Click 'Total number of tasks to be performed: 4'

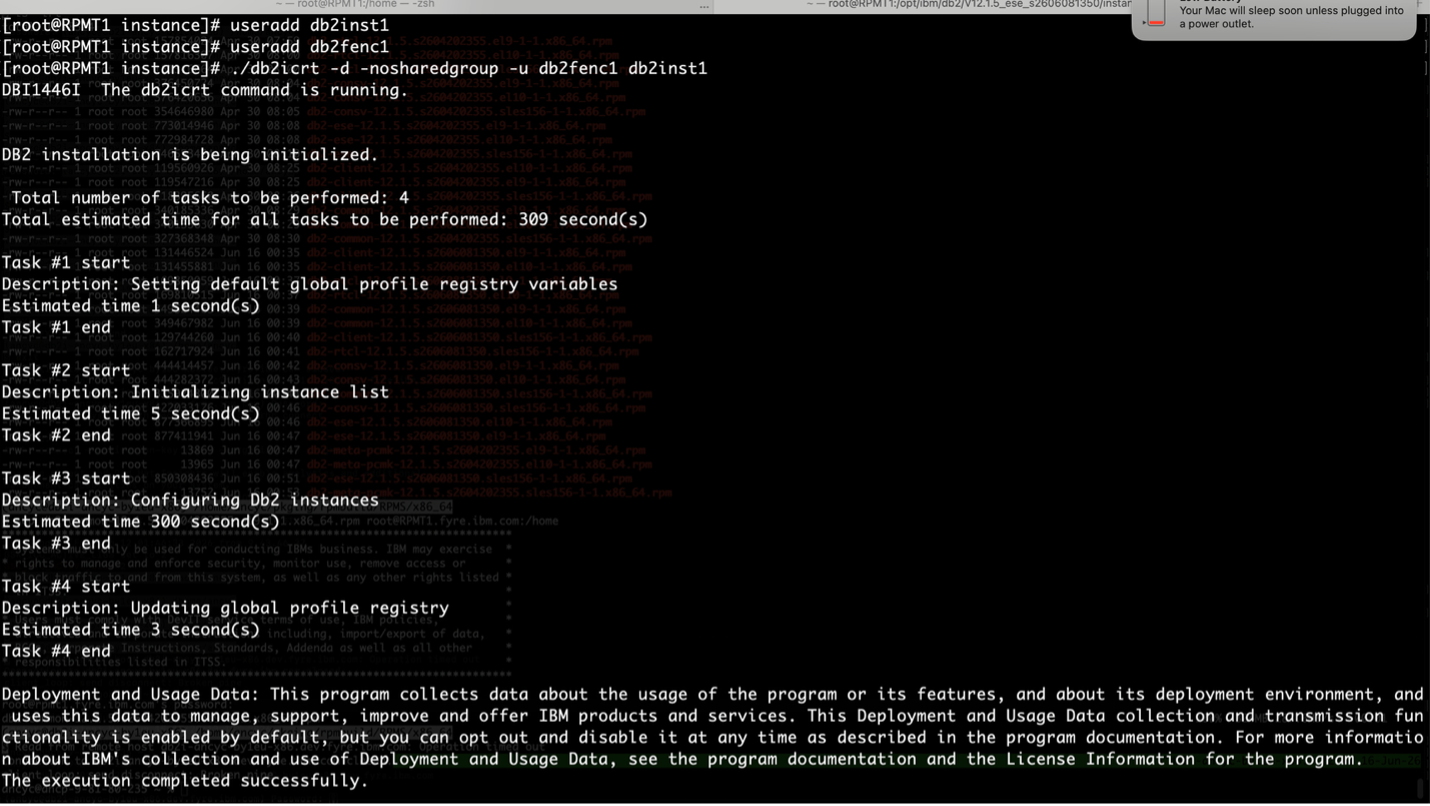pyautogui.click(x=210, y=198)
